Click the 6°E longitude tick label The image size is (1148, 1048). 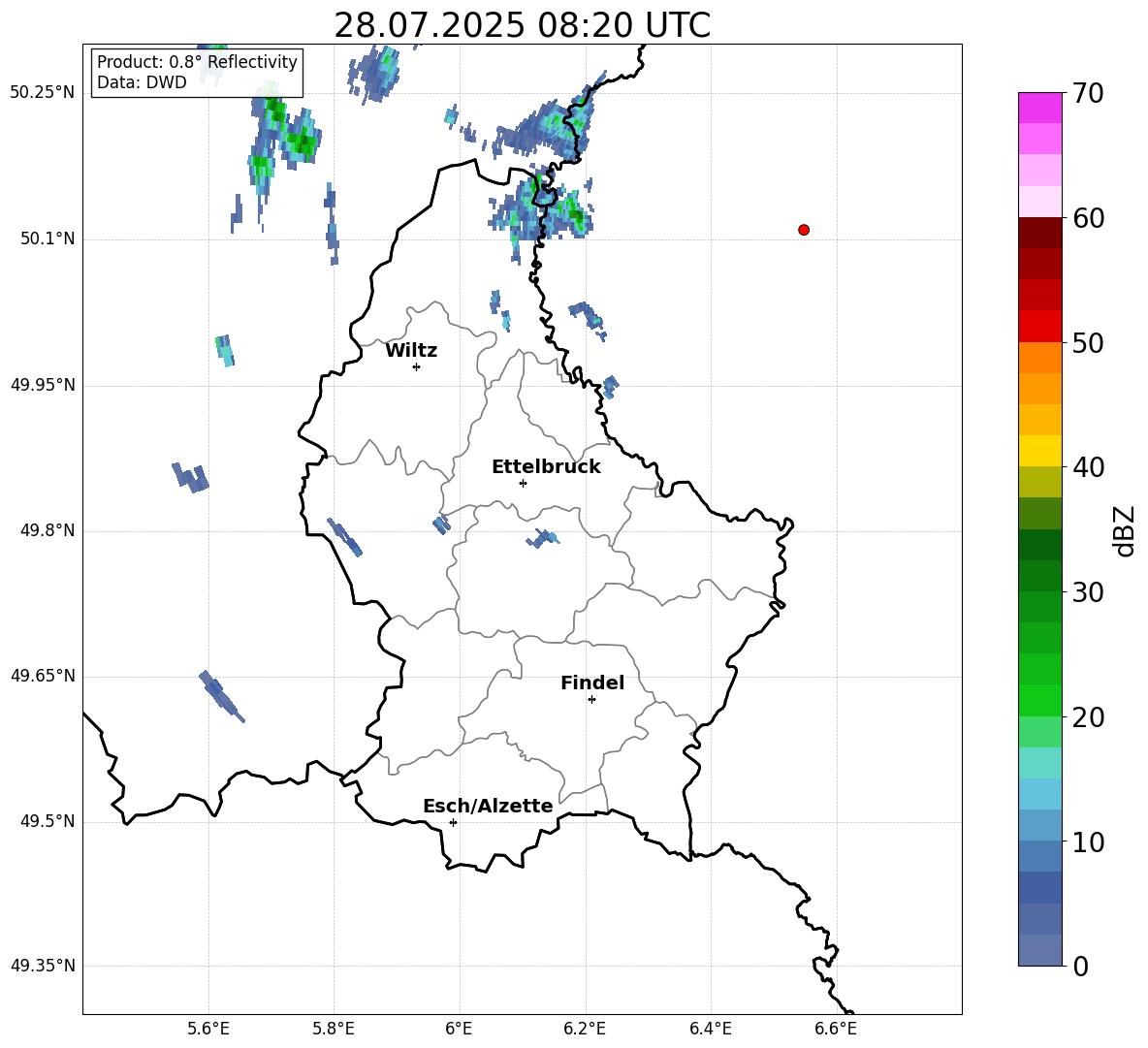point(459,1029)
